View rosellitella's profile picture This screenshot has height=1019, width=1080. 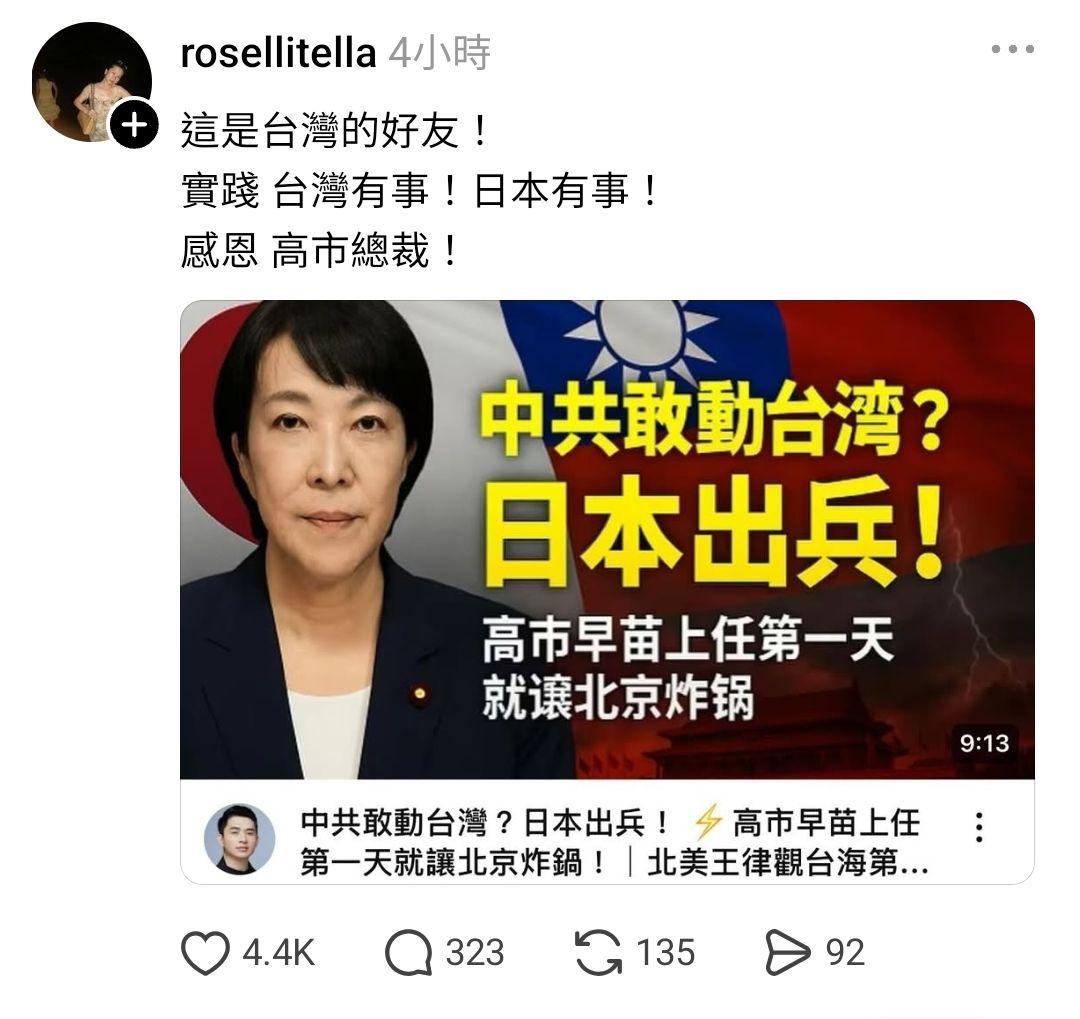pos(92,82)
